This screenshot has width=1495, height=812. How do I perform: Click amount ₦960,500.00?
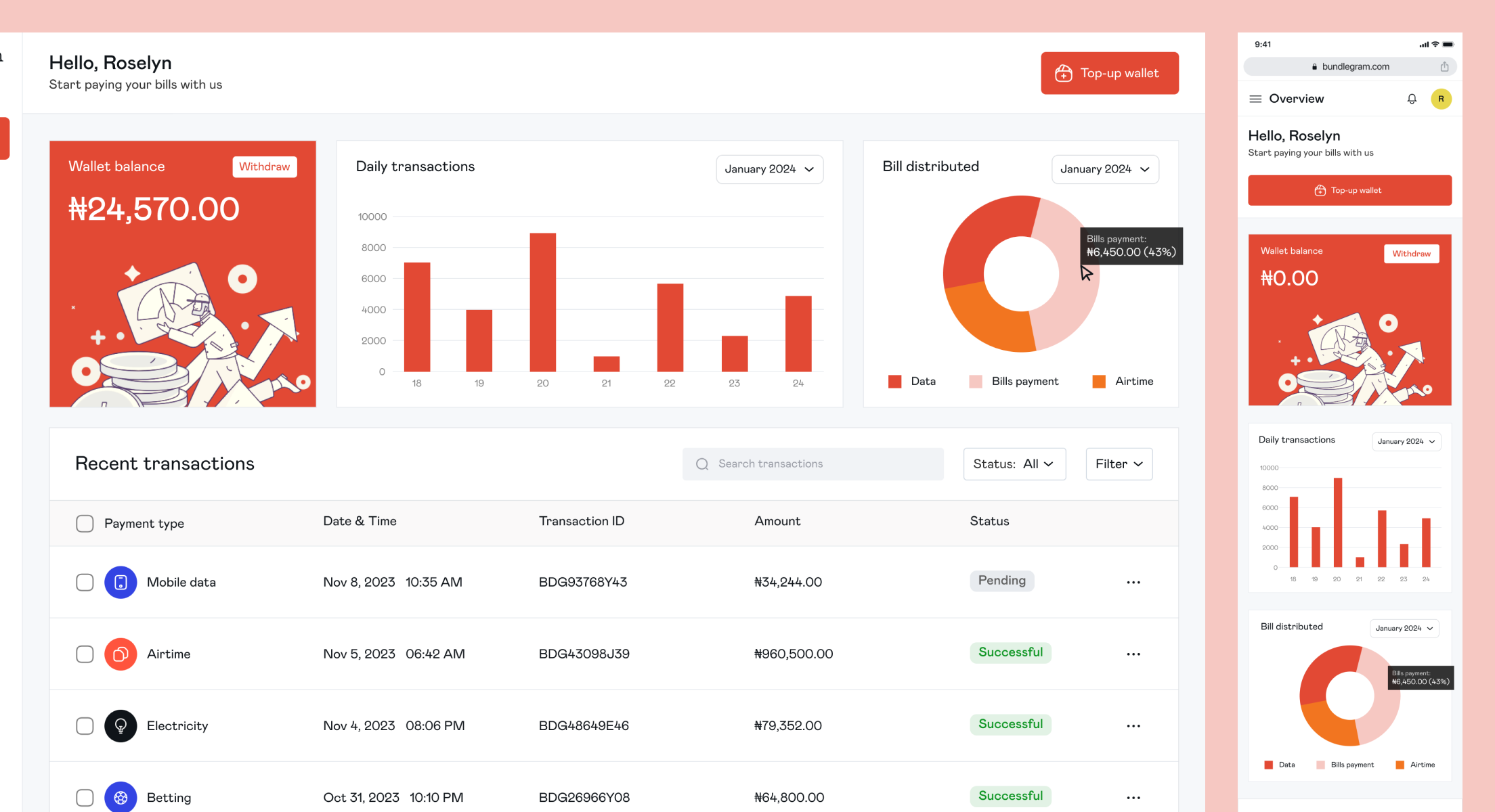coord(794,654)
